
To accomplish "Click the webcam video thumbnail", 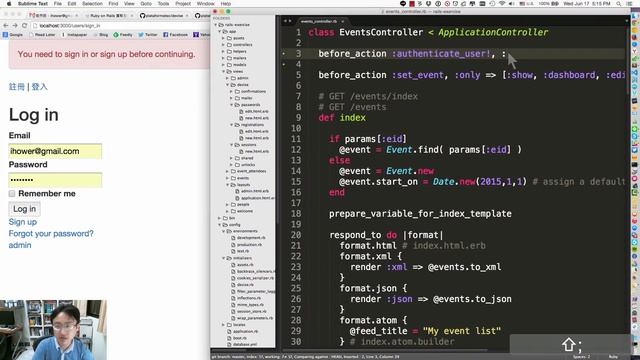I will [53, 330].
